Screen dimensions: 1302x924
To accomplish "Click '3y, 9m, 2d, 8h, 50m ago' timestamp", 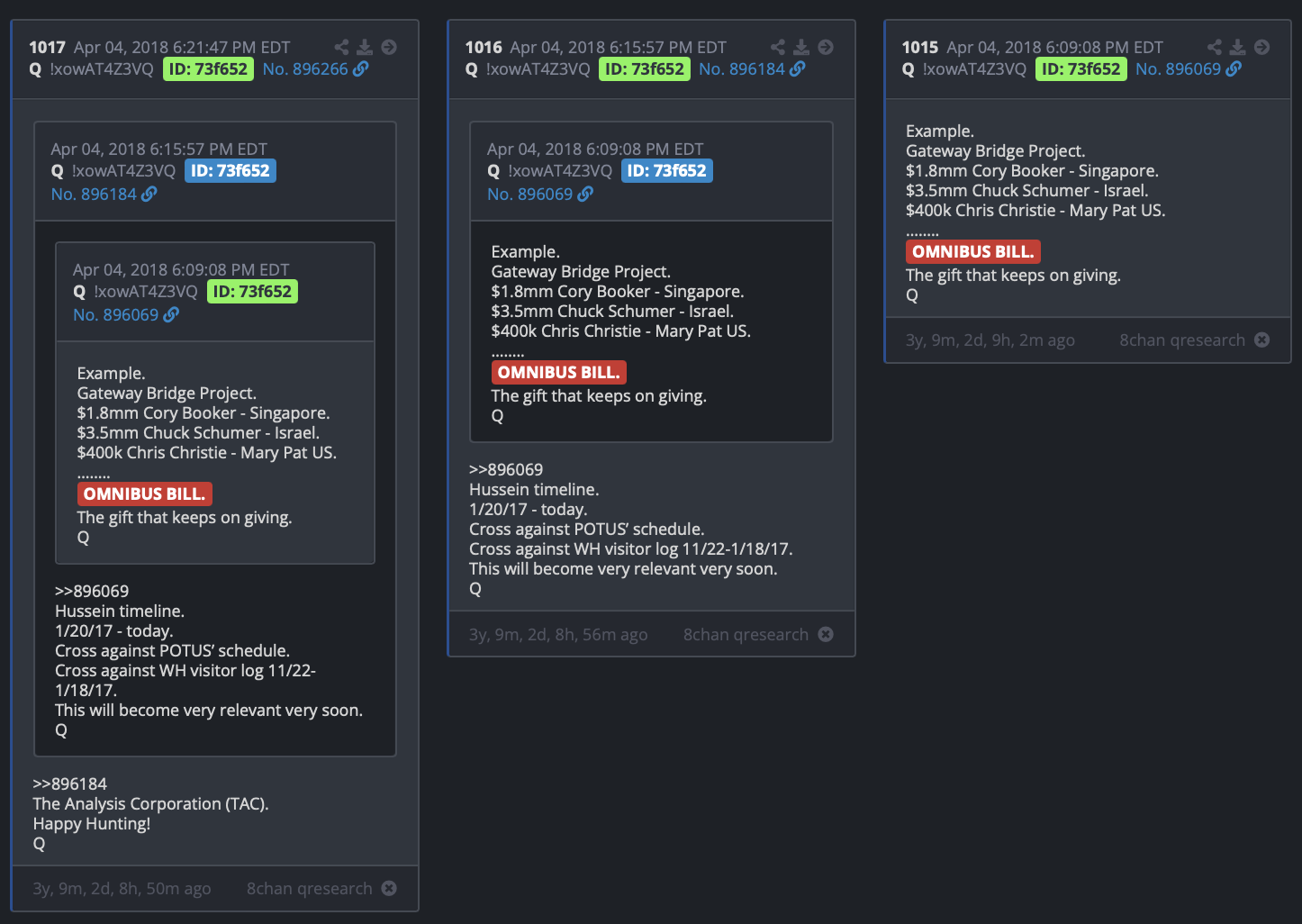I will tap(122, 888).
